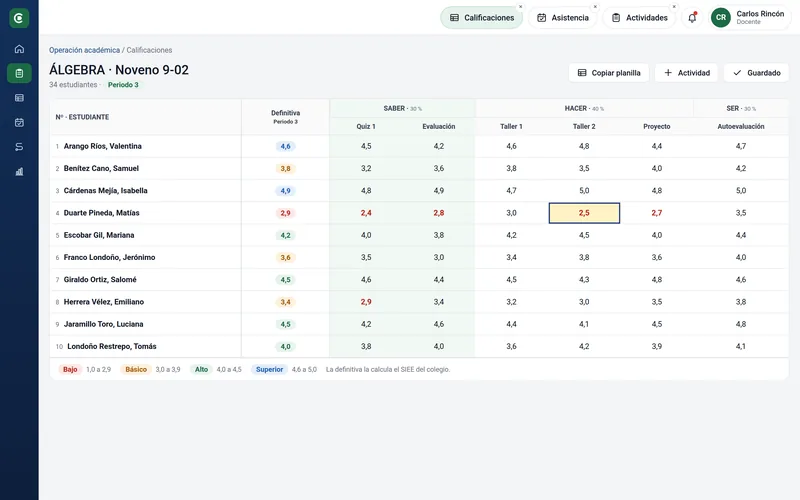Click the Quiz 1 column header
The width and height of the screenshot is (800, 500).
366,126
